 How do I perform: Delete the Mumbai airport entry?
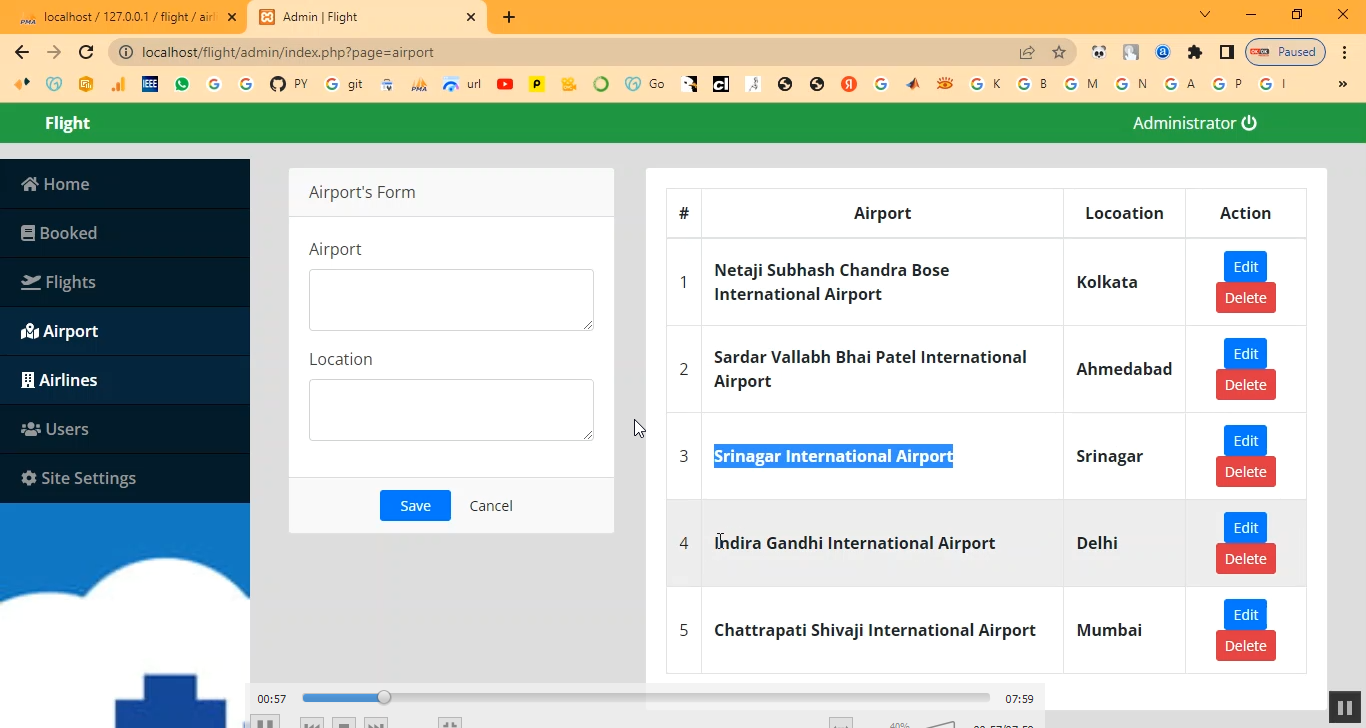pos(1245,646)
